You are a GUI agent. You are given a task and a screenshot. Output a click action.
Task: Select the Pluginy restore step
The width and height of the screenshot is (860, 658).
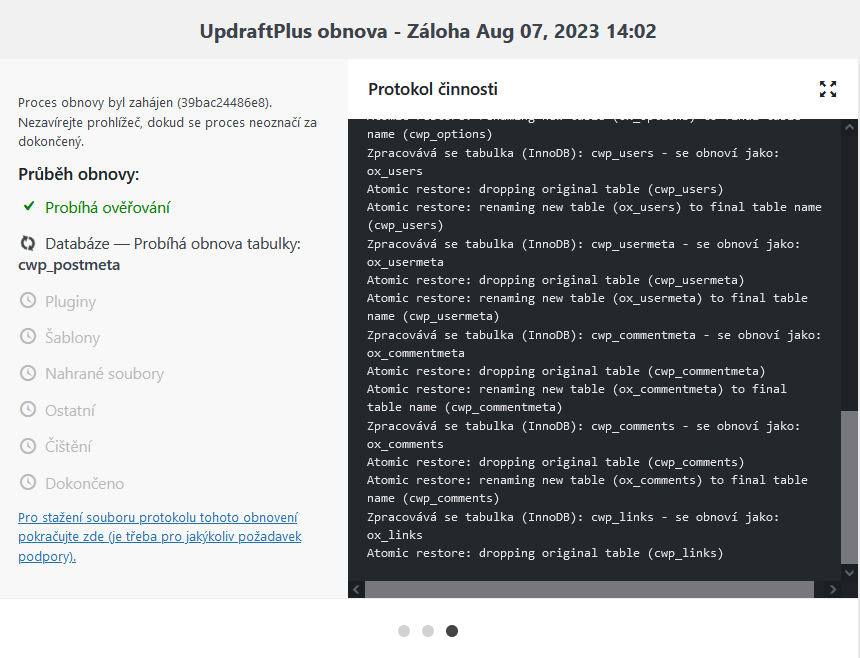pyautogui.click(x=70, y=302)
